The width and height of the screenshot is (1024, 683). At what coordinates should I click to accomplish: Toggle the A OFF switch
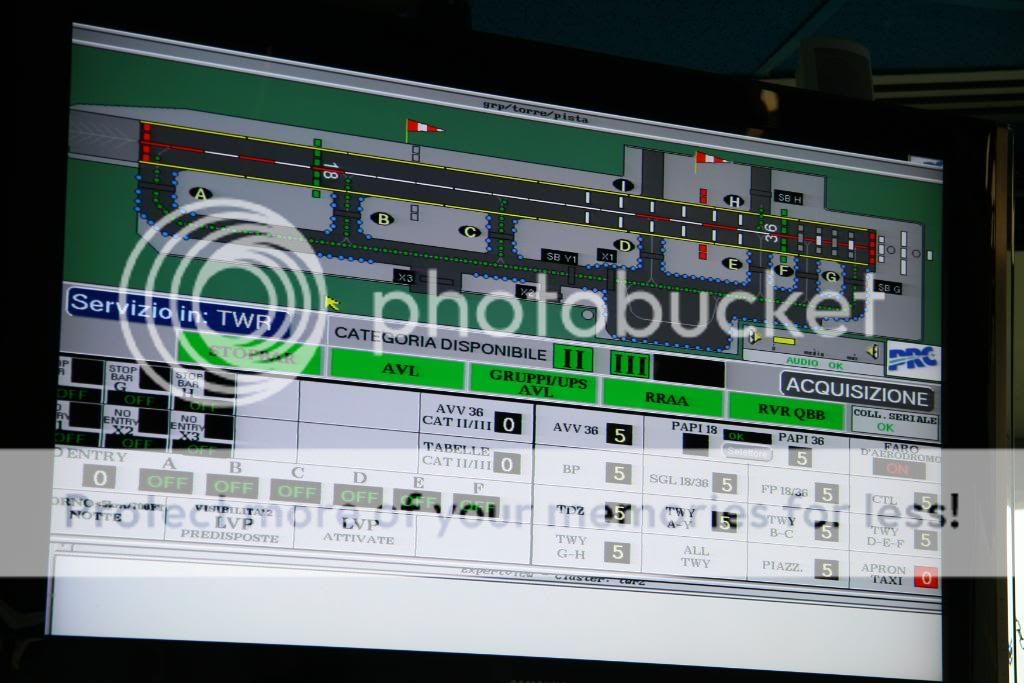point(166,482)
